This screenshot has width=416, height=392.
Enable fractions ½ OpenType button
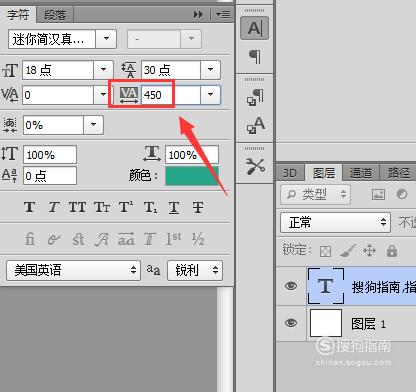(198, 239)
